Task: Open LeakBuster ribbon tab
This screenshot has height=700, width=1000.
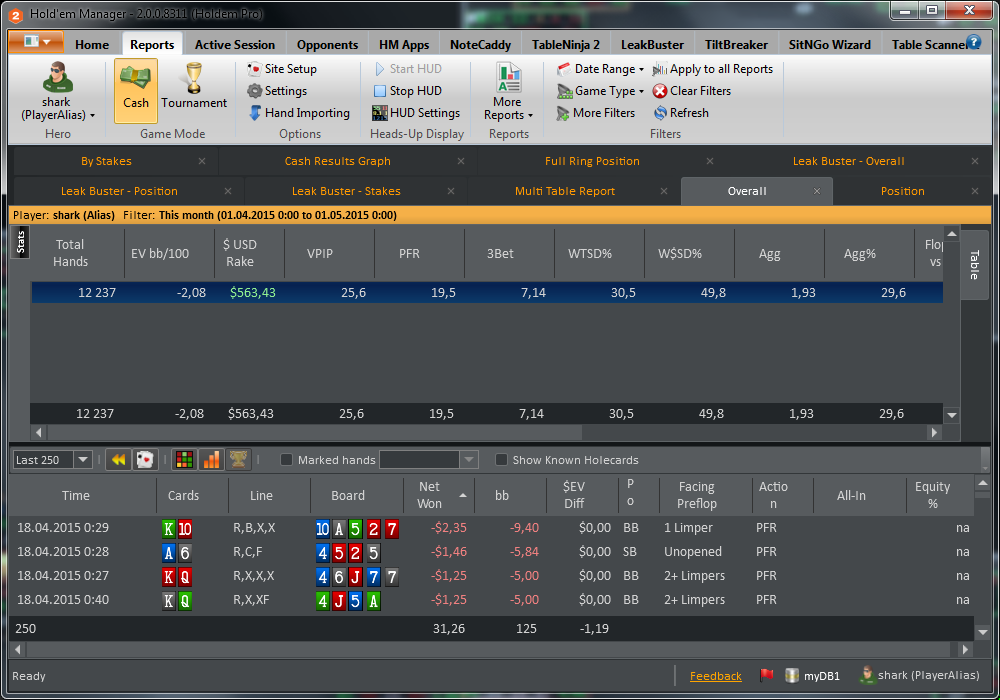Action: point(652,45)
